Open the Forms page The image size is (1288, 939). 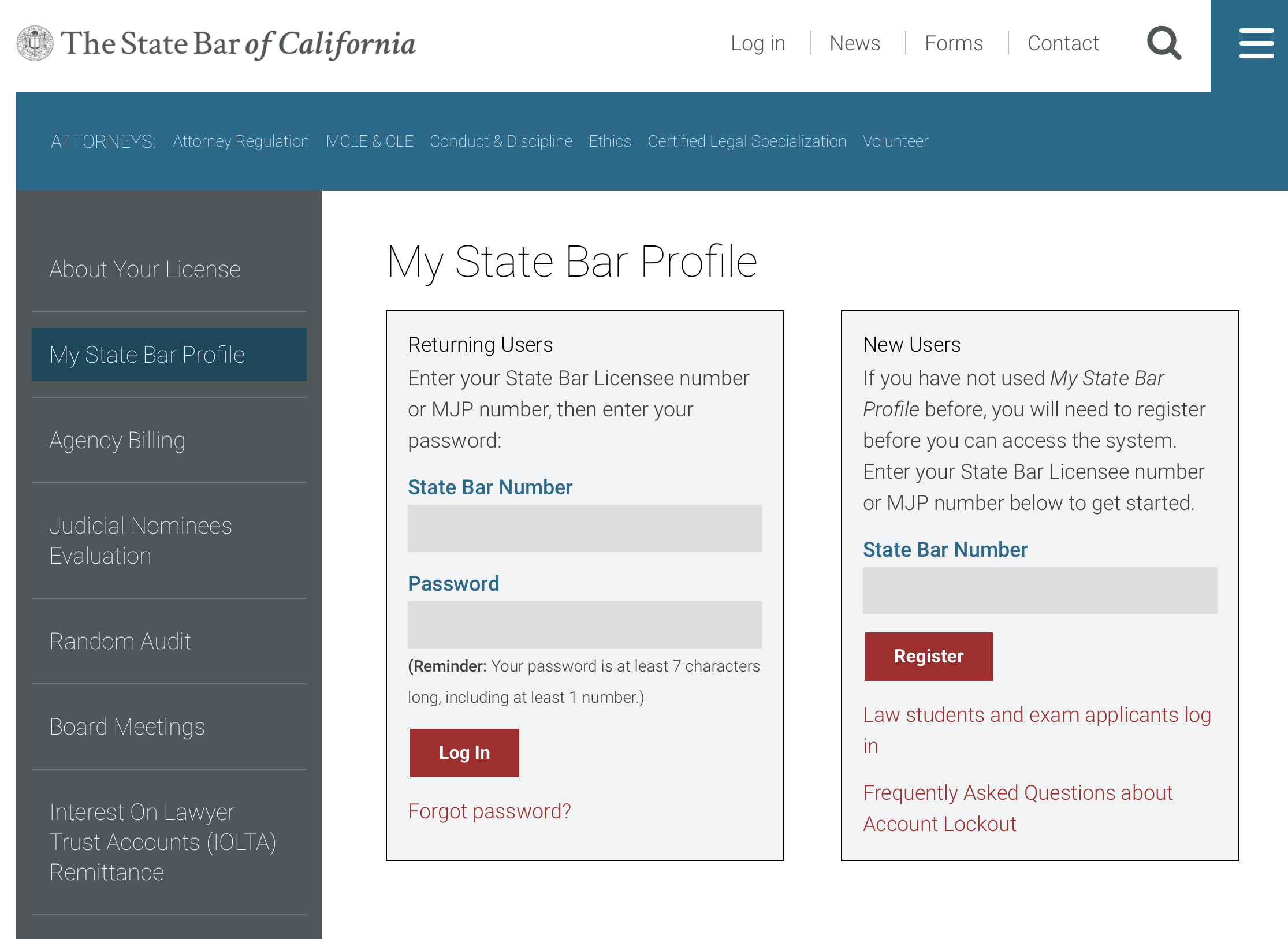[954, 43]
